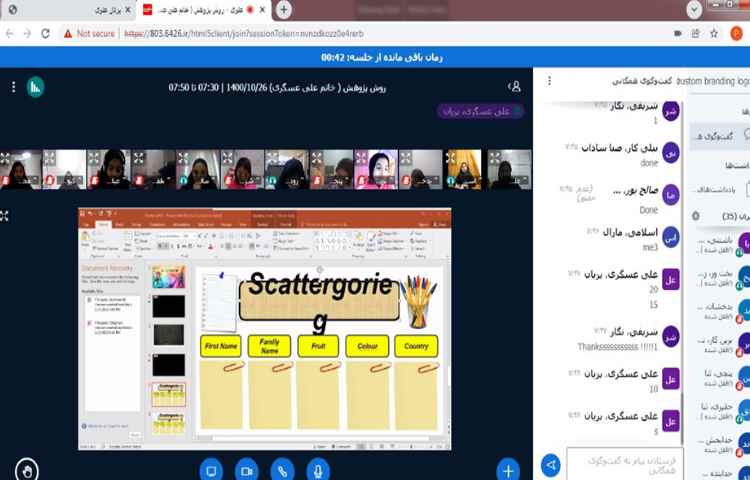Screen dimensions: 750x480
Task: Go back in the browser
Action: coord(10,33)
